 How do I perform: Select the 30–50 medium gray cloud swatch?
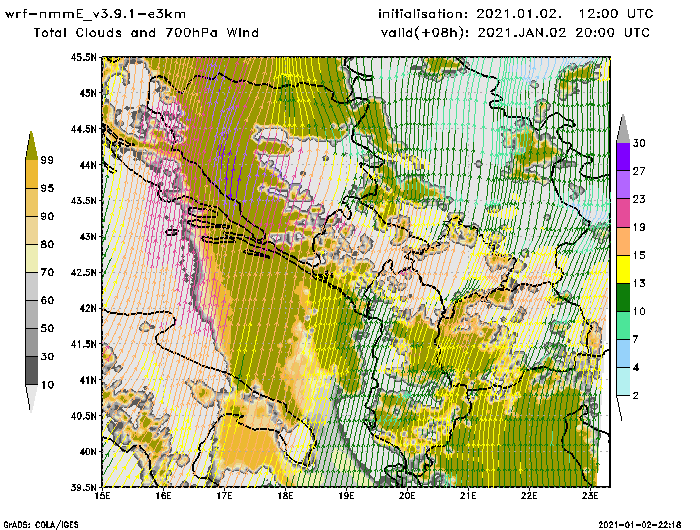coord(31,342)
